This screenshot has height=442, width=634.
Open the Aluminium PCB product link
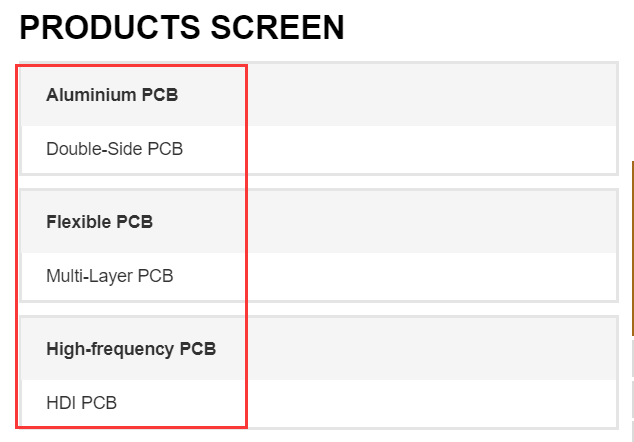click(112, 95)
